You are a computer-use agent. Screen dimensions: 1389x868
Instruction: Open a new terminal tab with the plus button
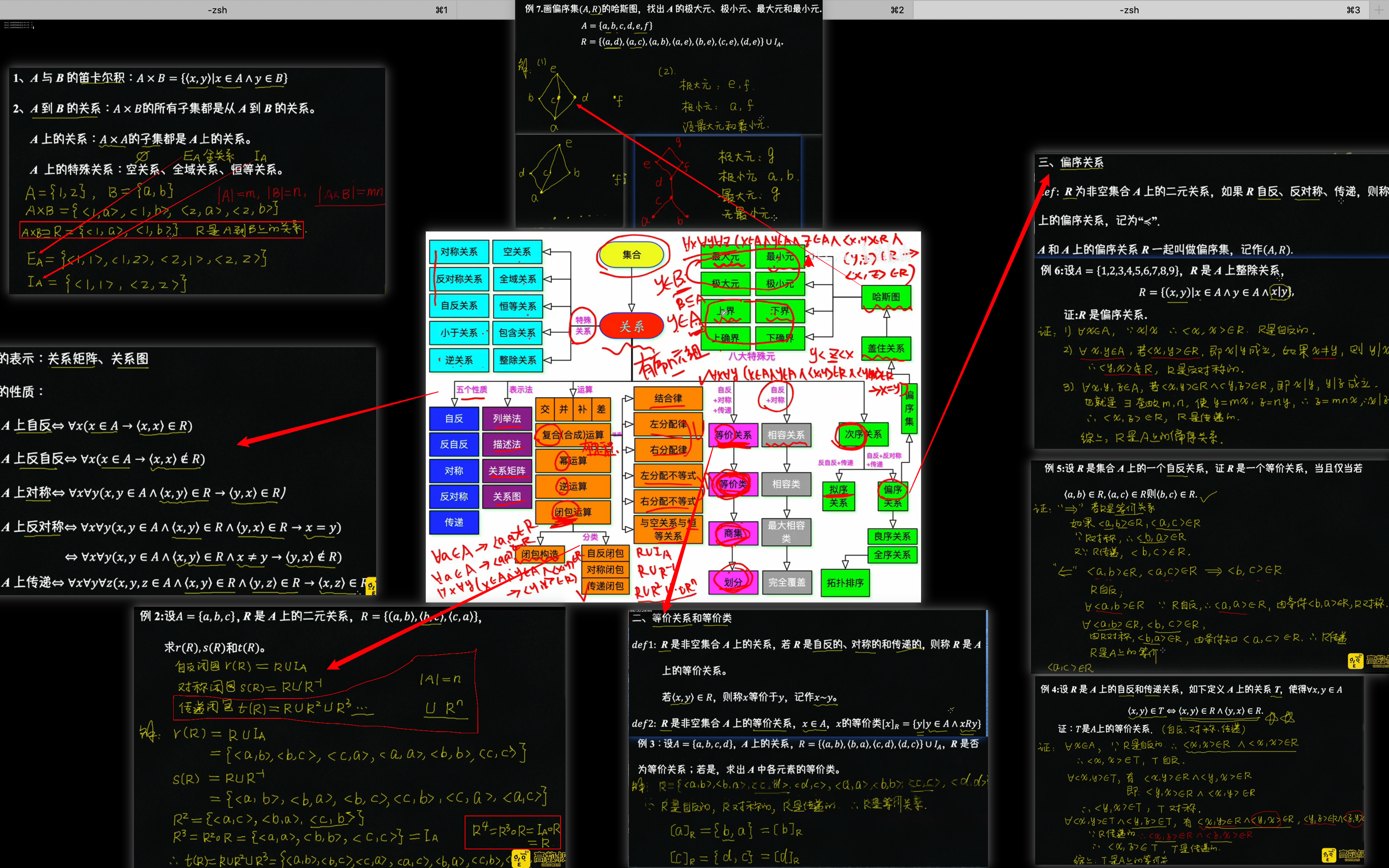(1379, 10)
